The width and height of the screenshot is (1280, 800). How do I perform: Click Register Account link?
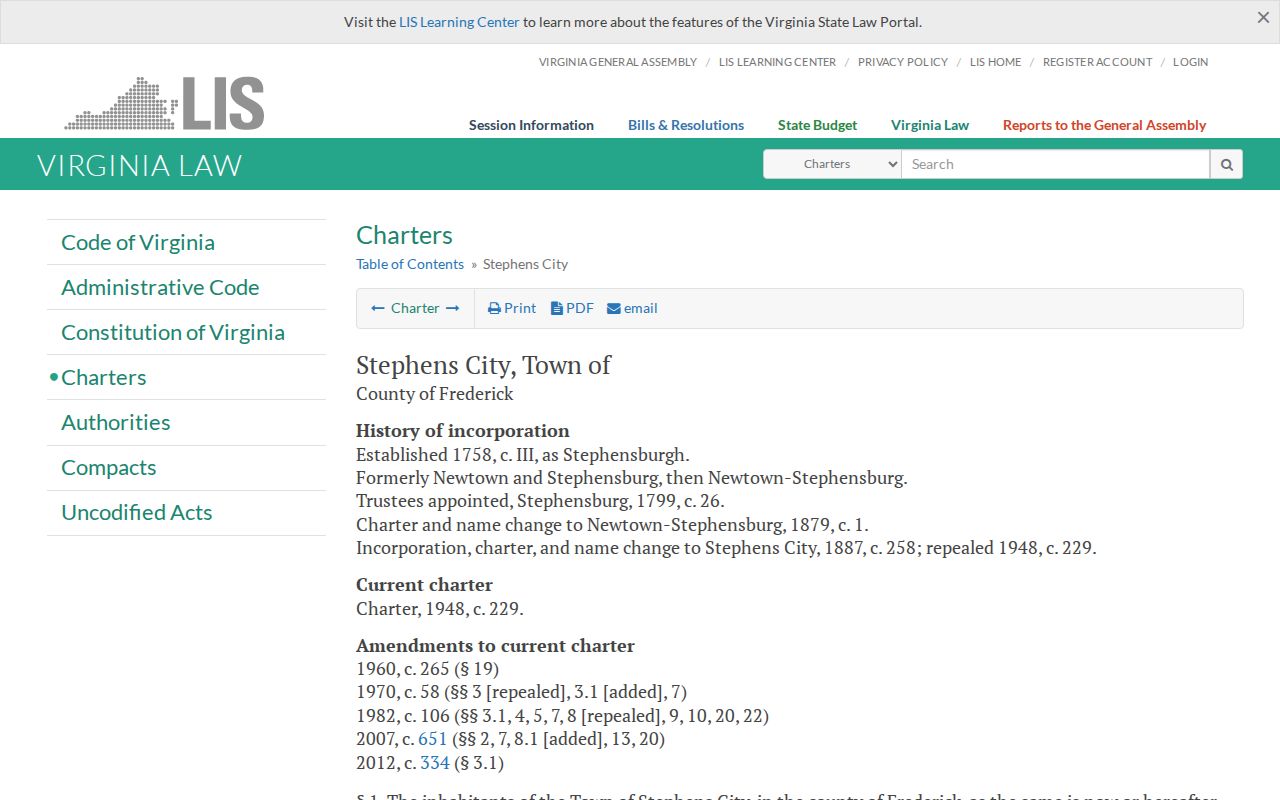point(1097,62)
